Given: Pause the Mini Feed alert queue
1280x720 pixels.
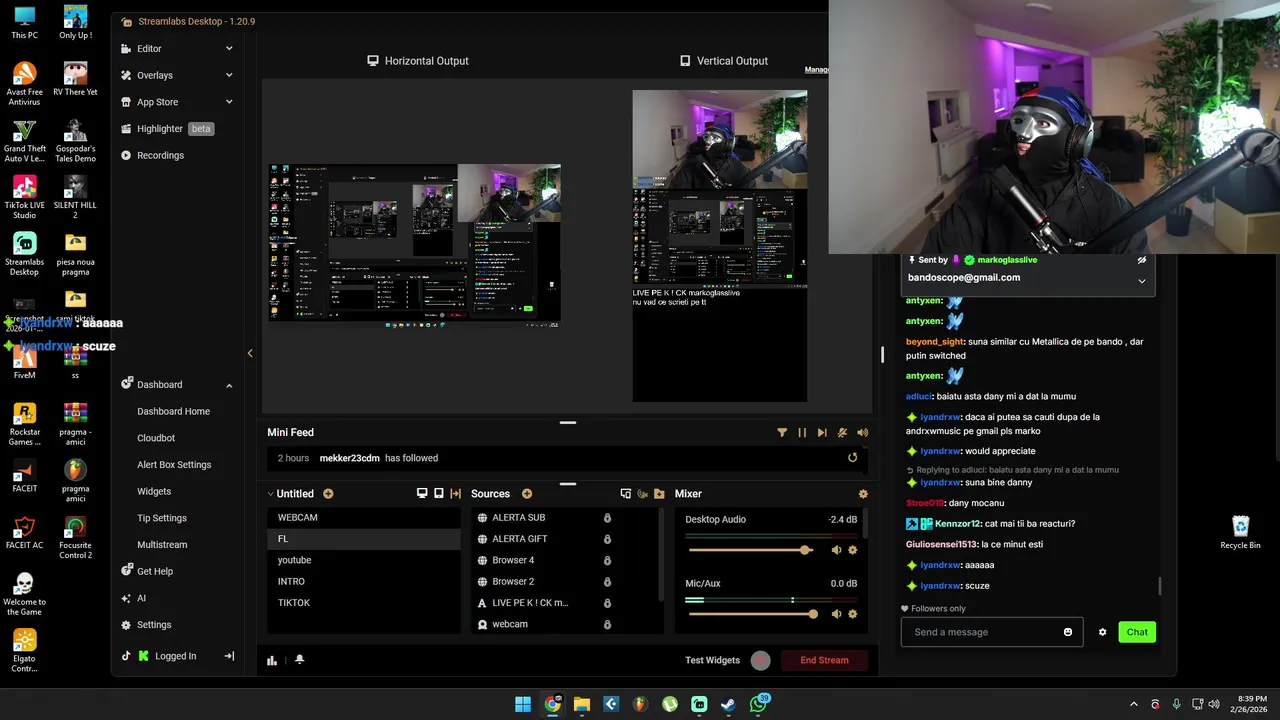Looking at the screenshot, I should 802,433.
